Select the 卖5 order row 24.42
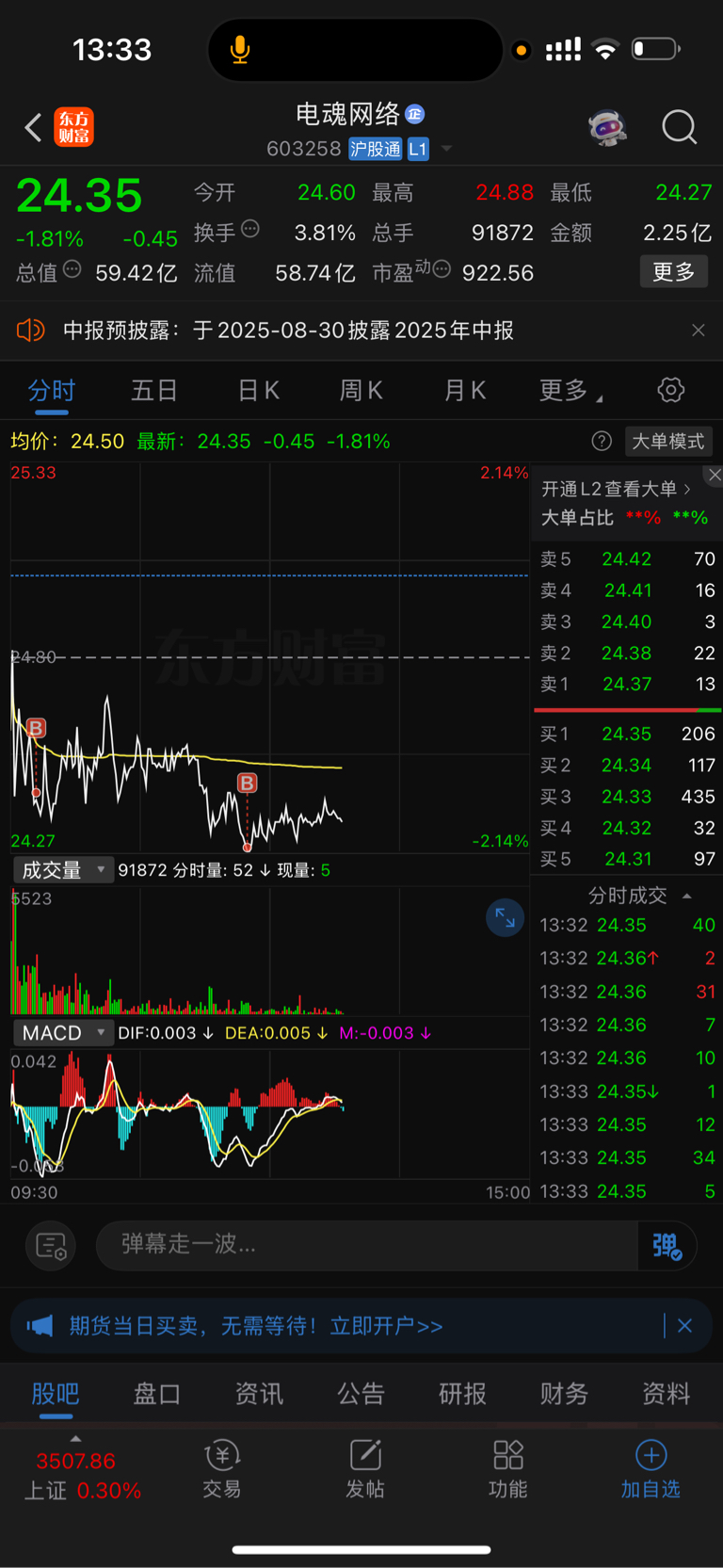The image size is (723, 1568). point(627,558)
